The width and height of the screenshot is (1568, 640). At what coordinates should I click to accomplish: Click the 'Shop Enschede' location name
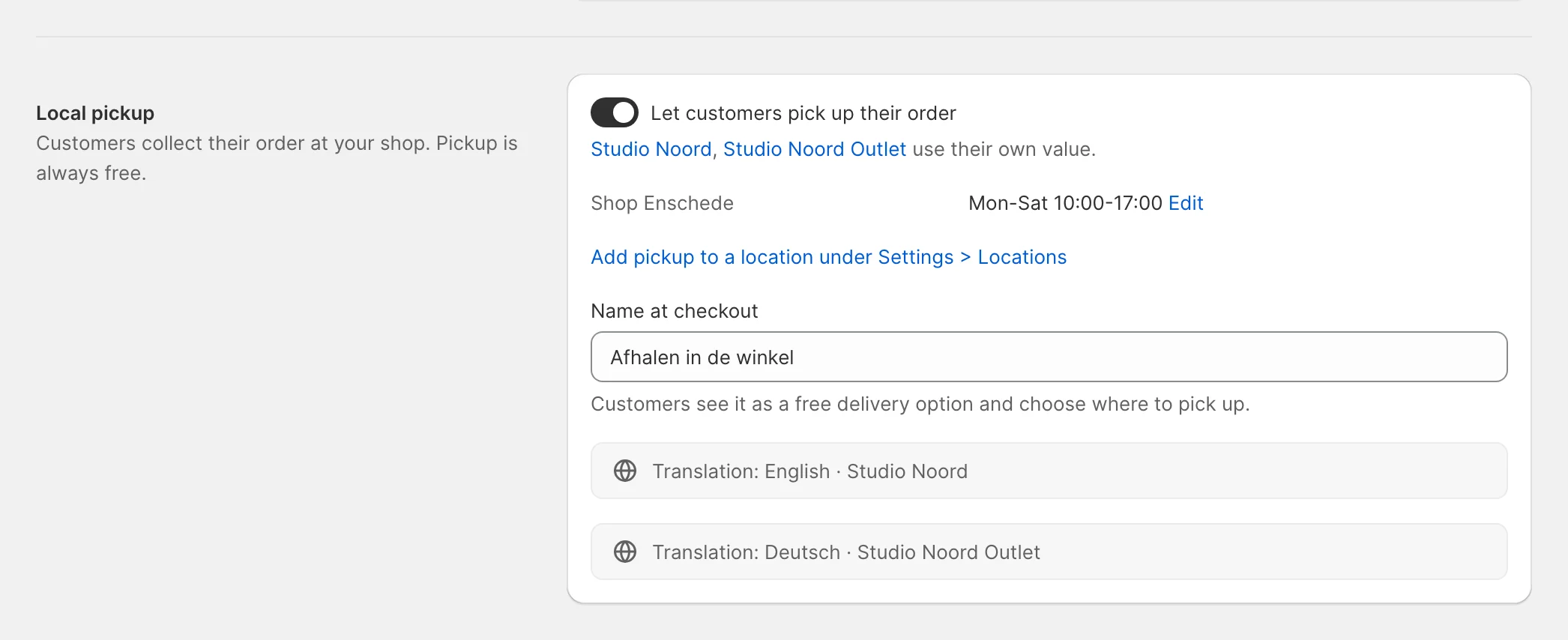coord(662,203)
